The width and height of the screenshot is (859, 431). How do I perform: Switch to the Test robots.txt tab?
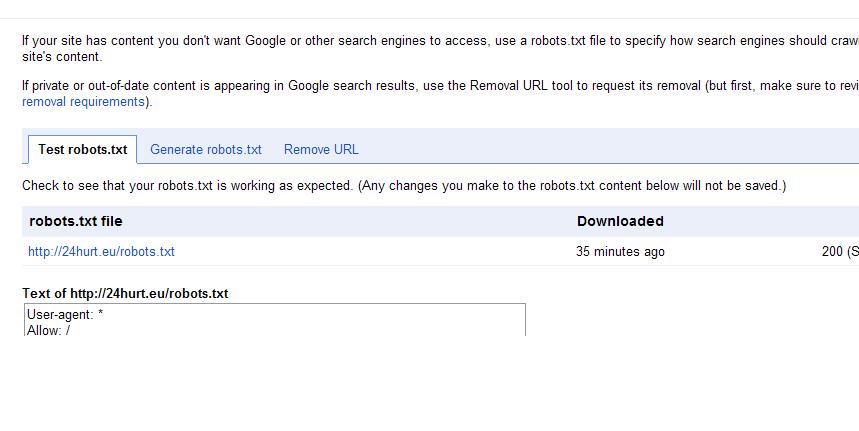pyautogui.click(x=83, y=150)
